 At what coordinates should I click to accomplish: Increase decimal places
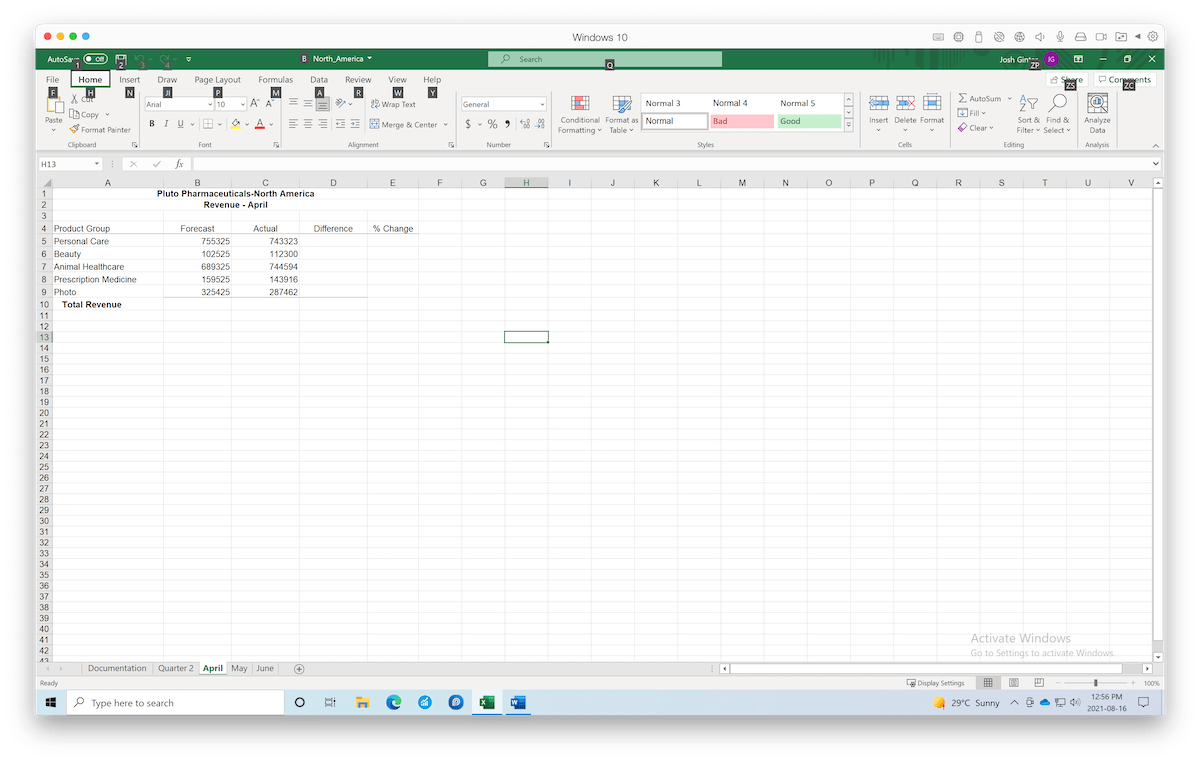[526, 124]
